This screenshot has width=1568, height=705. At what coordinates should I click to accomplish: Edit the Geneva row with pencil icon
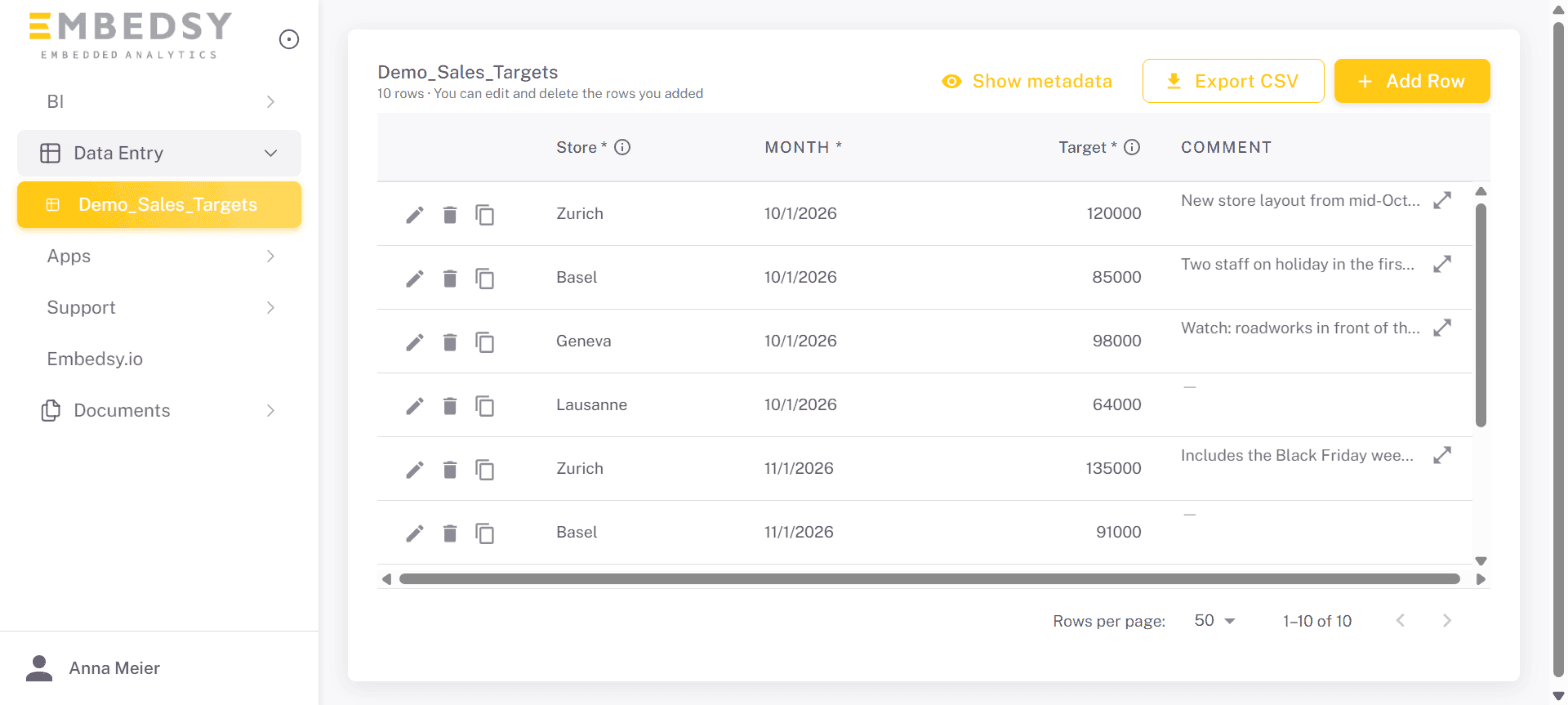[415, 342]
